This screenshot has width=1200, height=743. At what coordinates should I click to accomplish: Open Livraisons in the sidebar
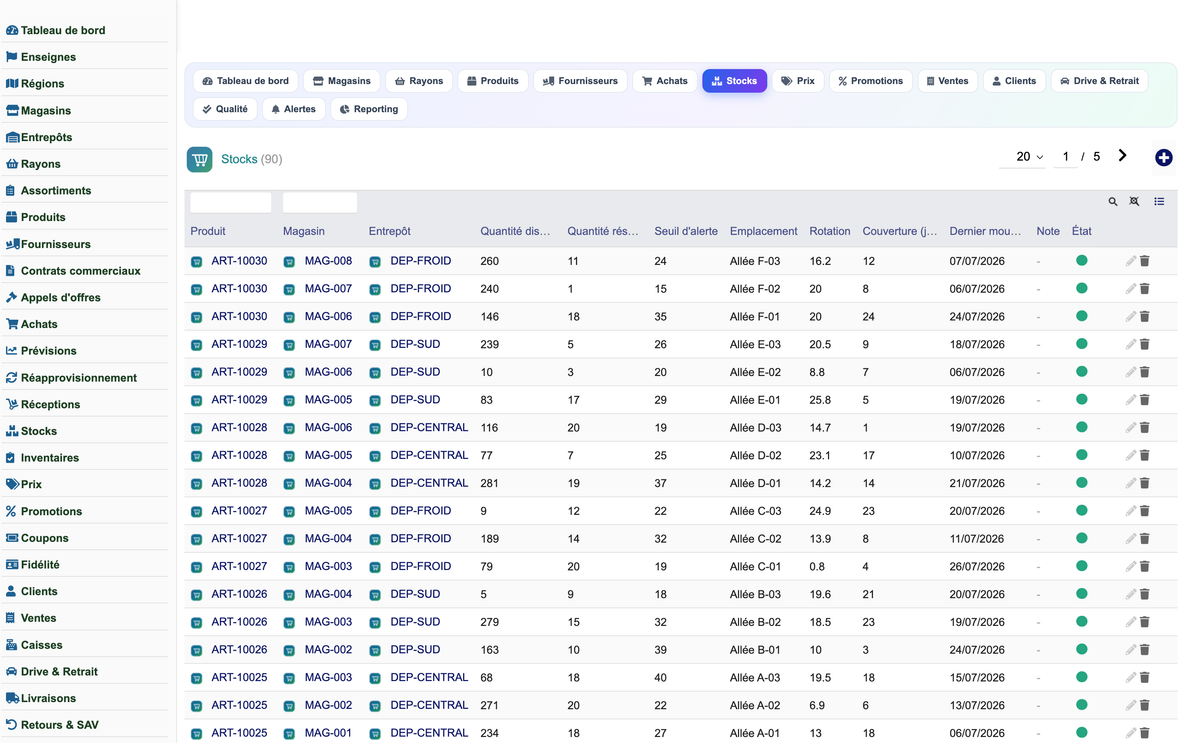pos(48,698)
